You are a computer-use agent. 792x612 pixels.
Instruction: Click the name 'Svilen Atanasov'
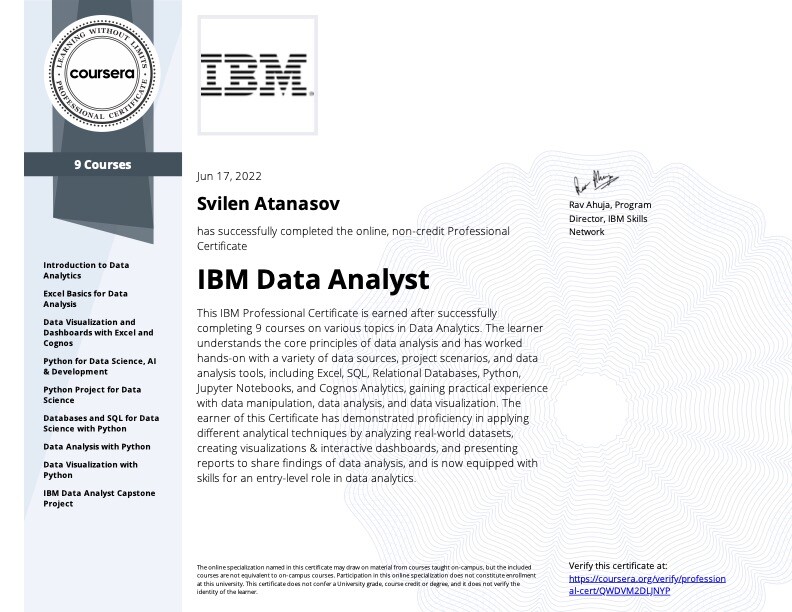[x=268, y=203]
